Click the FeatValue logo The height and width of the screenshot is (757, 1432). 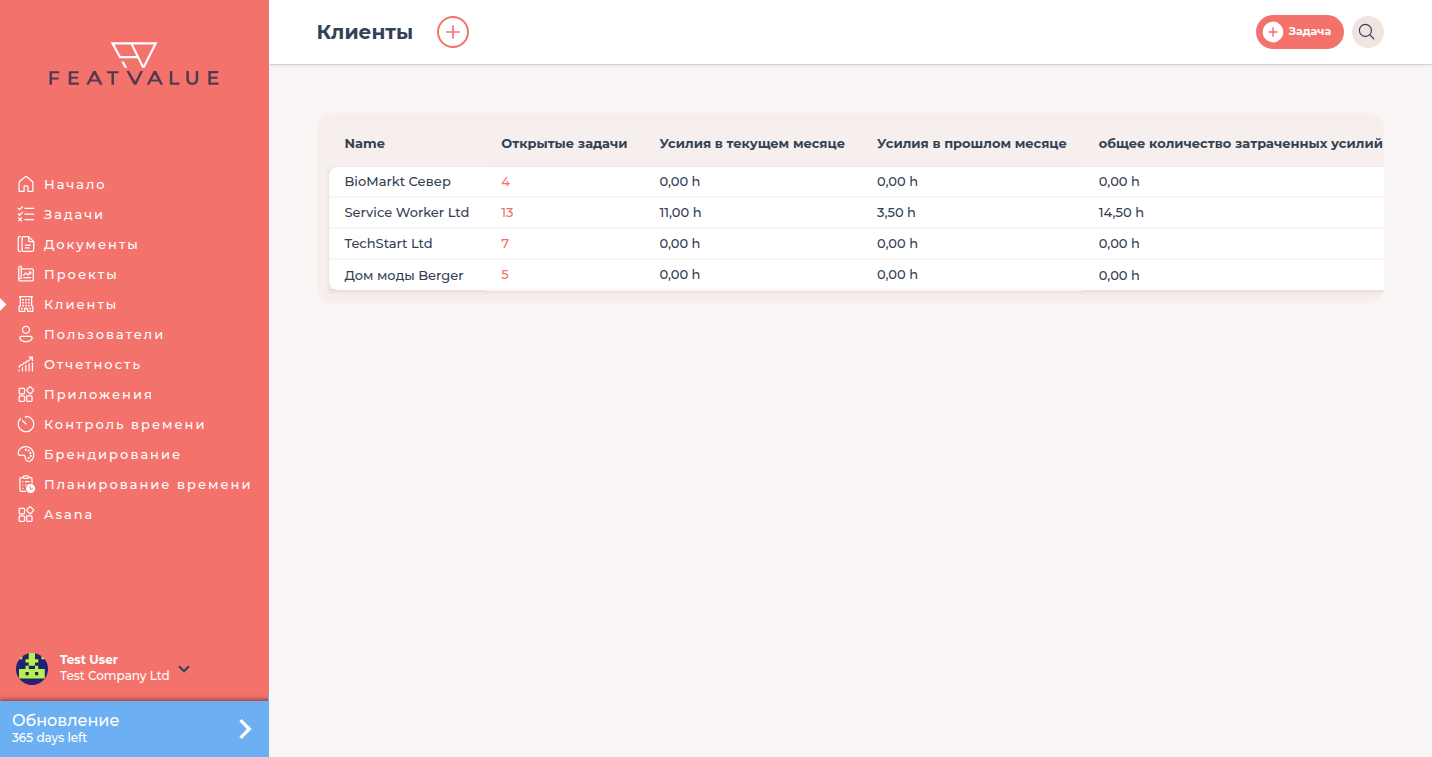(134, 64)
